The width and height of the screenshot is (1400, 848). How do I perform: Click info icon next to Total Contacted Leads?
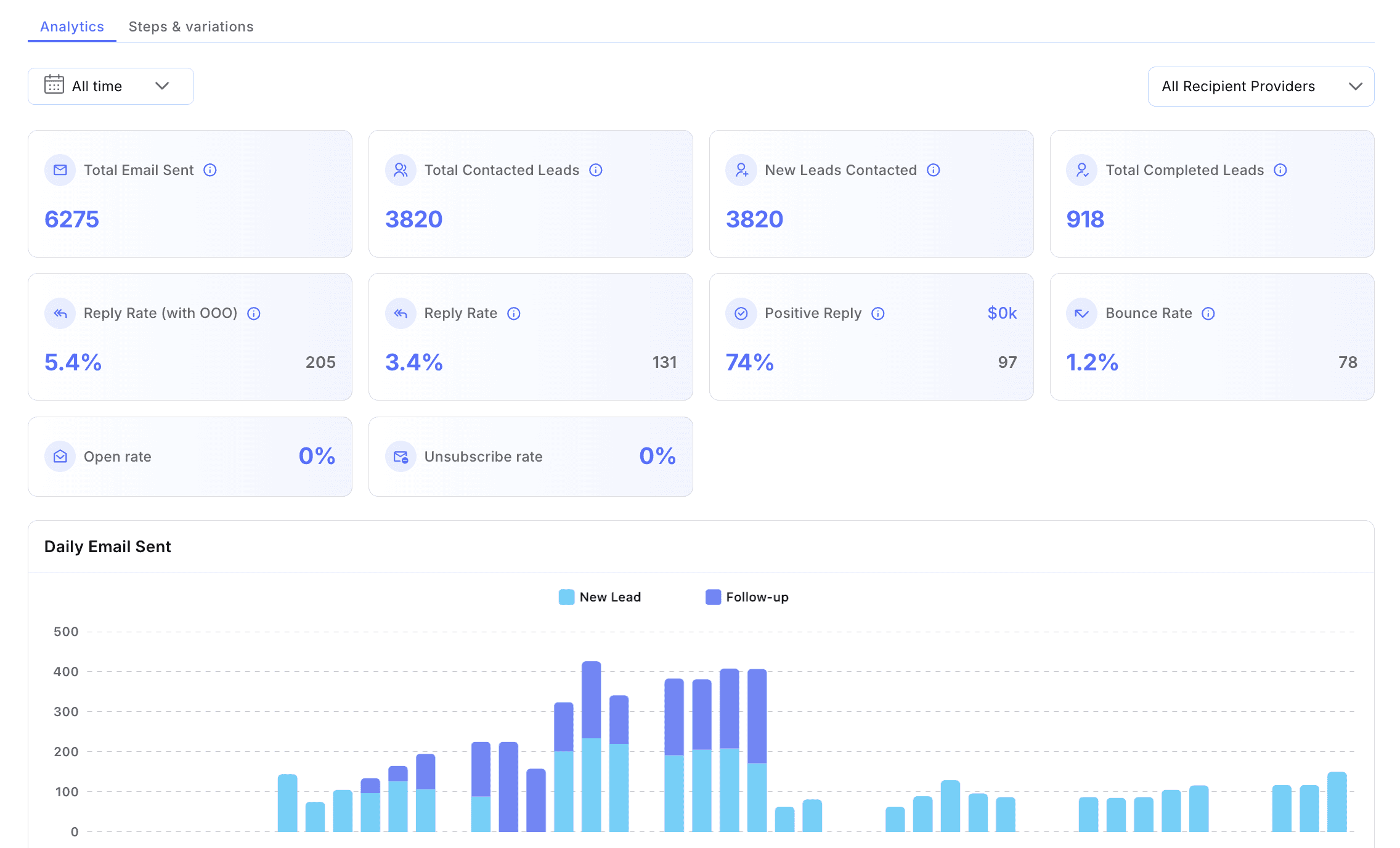[x=596, y=170]
